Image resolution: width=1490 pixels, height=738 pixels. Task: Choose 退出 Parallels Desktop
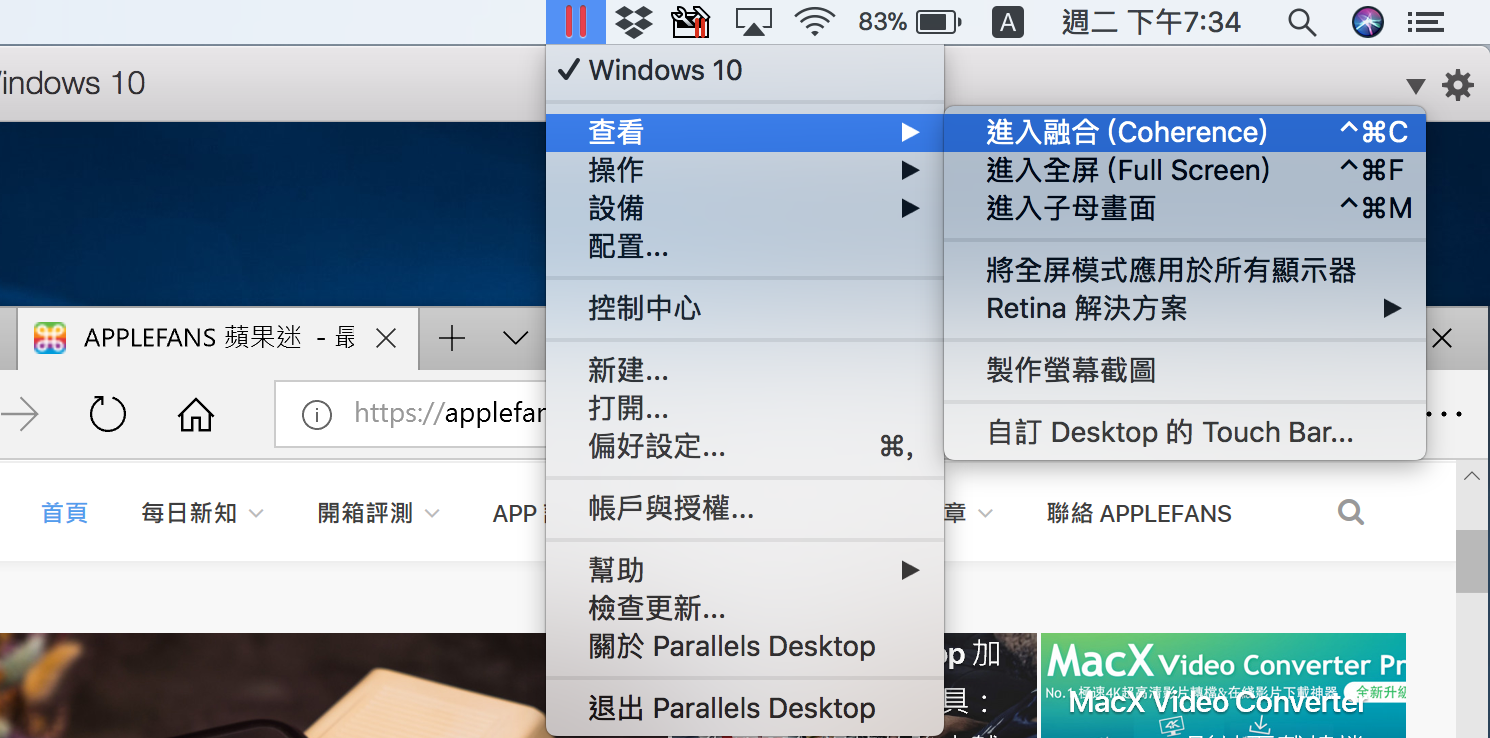[745, 708]
